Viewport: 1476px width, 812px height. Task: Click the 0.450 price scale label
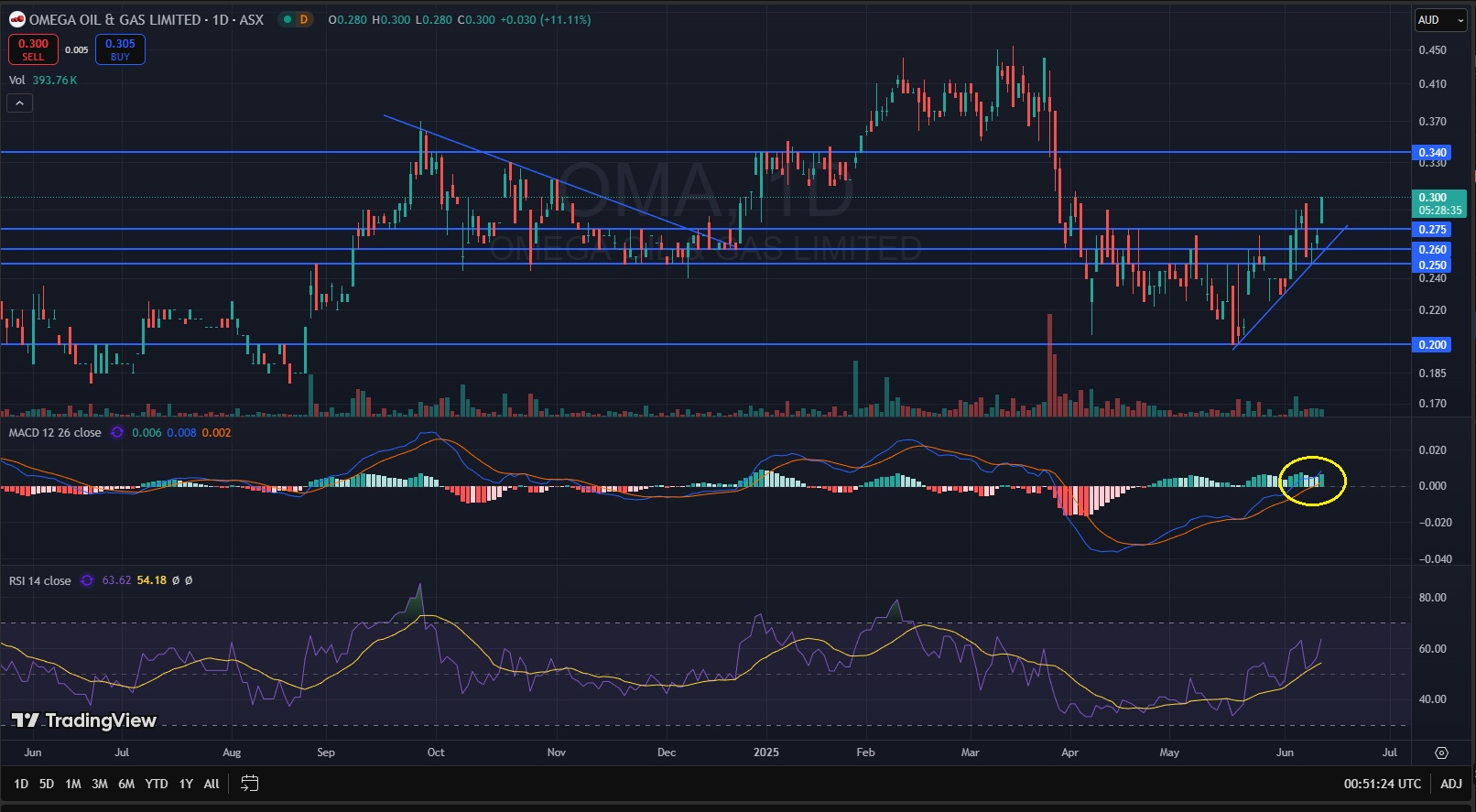(1433, 50)
